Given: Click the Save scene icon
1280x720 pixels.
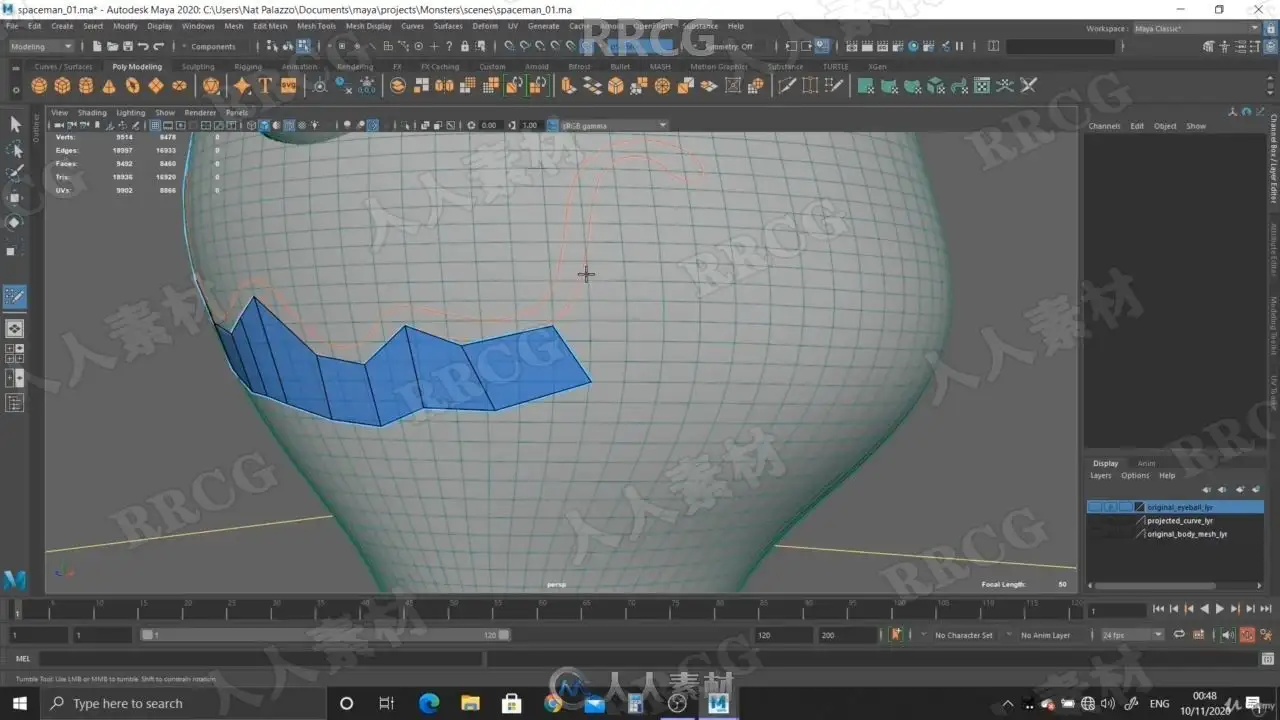Looking at the screenshot, I should tap(127, 46).
